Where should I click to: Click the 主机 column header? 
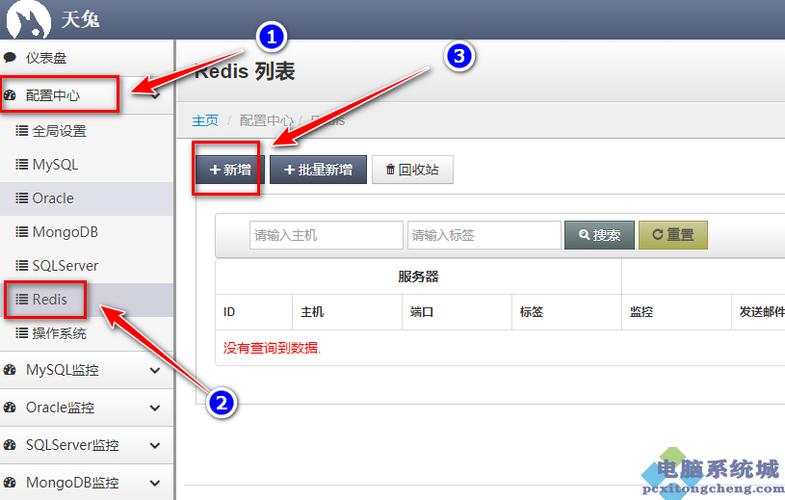347,312
